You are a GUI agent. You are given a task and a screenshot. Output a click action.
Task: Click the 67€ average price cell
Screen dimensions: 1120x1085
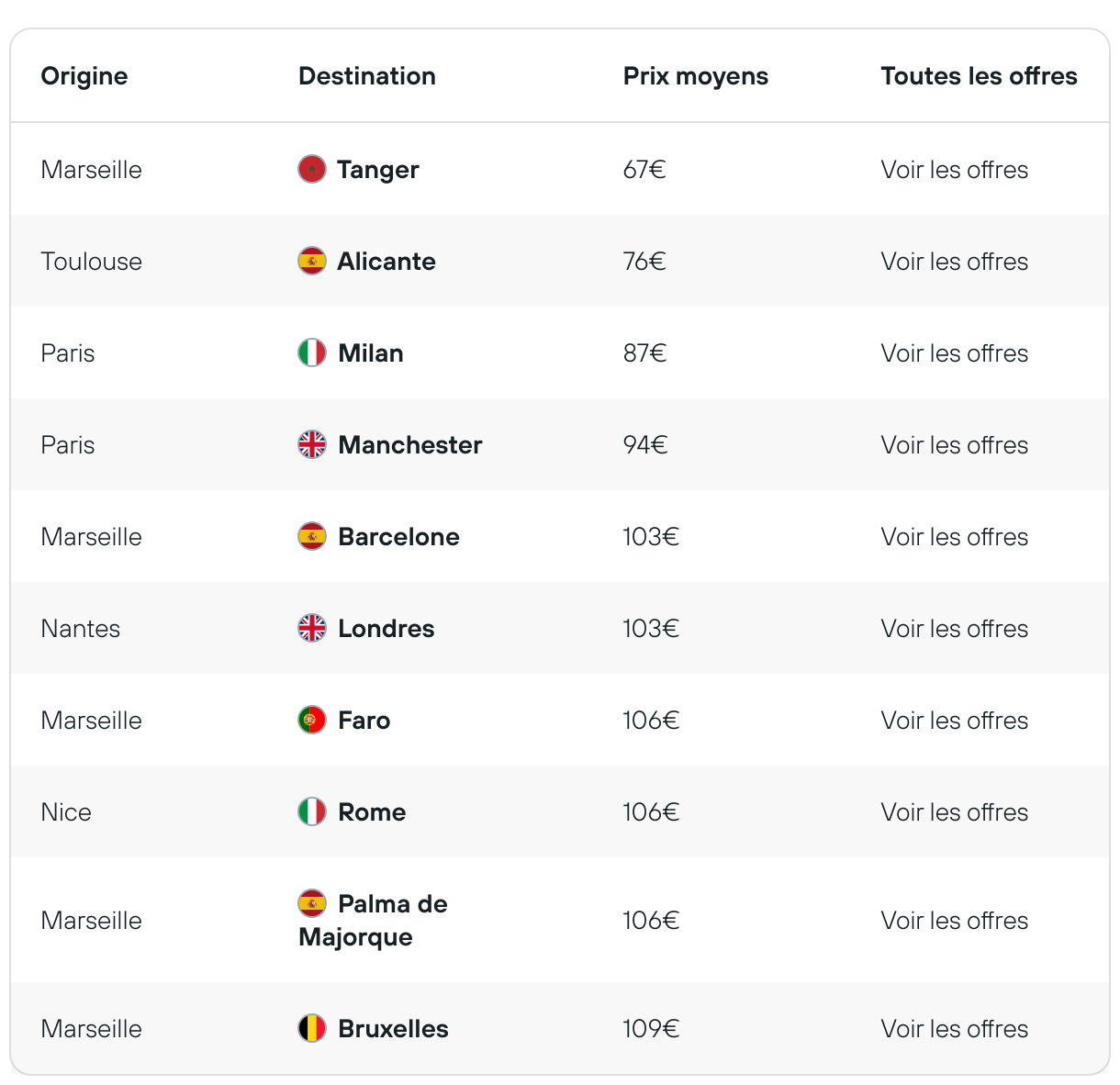point(644,170)
